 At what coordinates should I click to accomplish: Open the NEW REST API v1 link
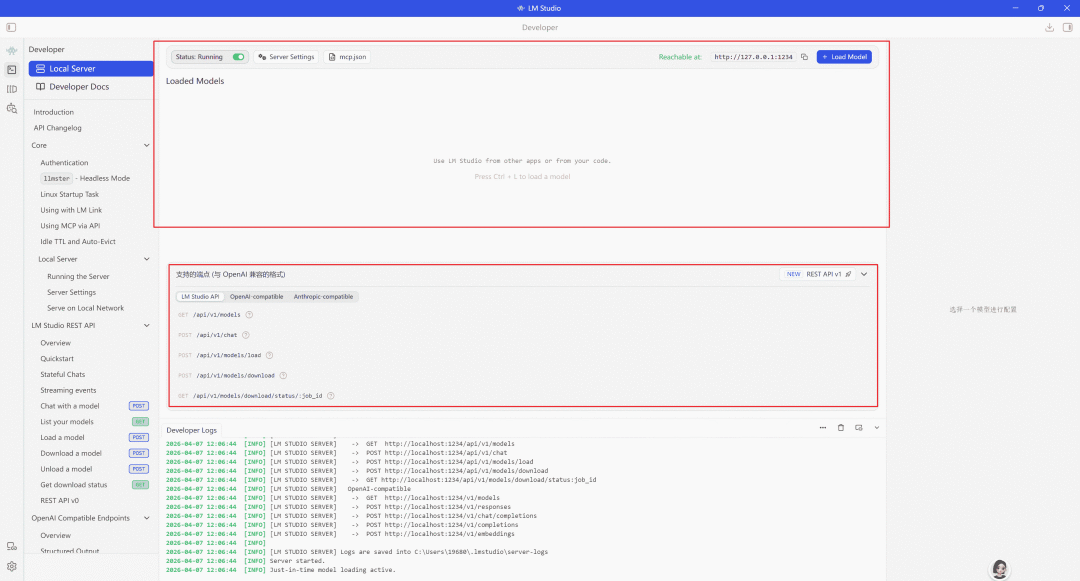tap(818, 274)
